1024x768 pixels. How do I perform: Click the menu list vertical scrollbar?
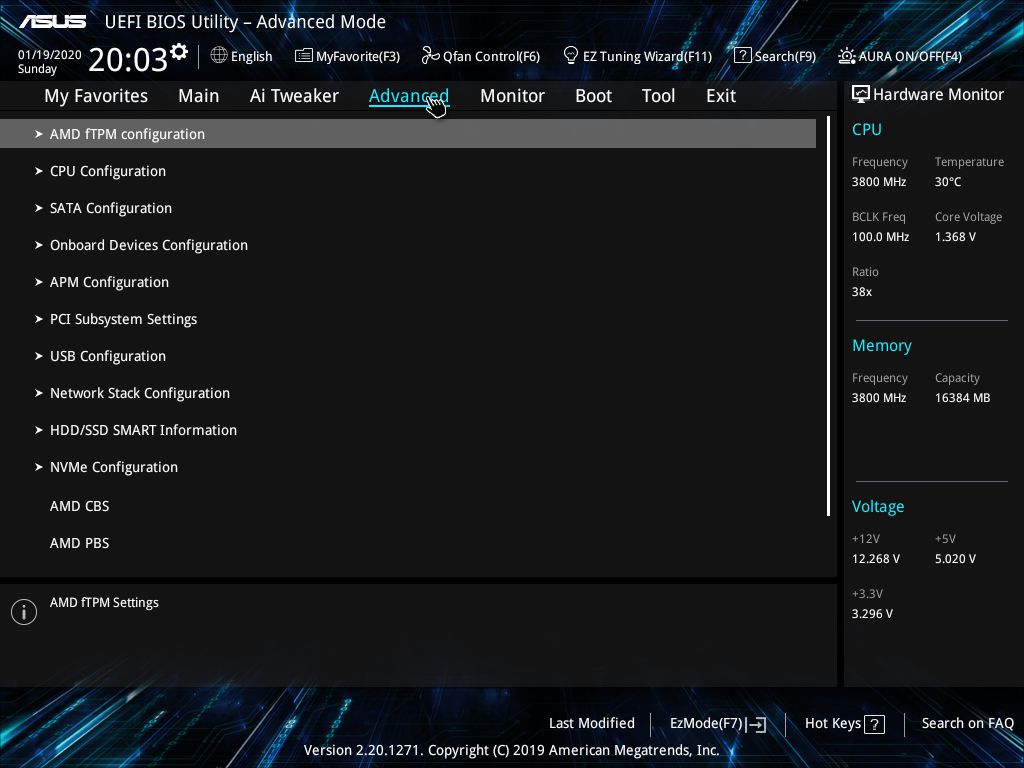828,316
